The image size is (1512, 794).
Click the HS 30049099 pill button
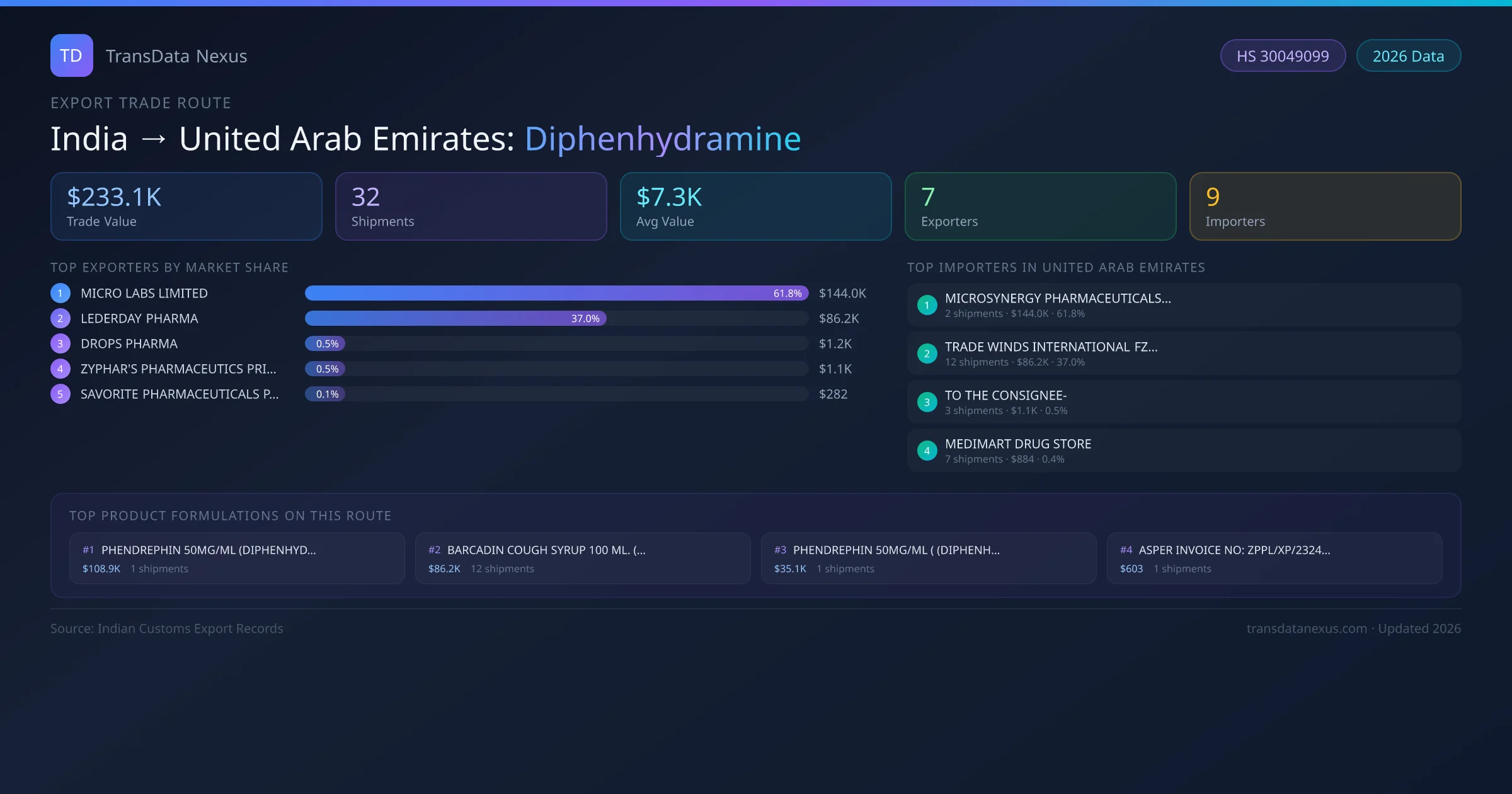pyautogui.click(x=1282, y=56)
